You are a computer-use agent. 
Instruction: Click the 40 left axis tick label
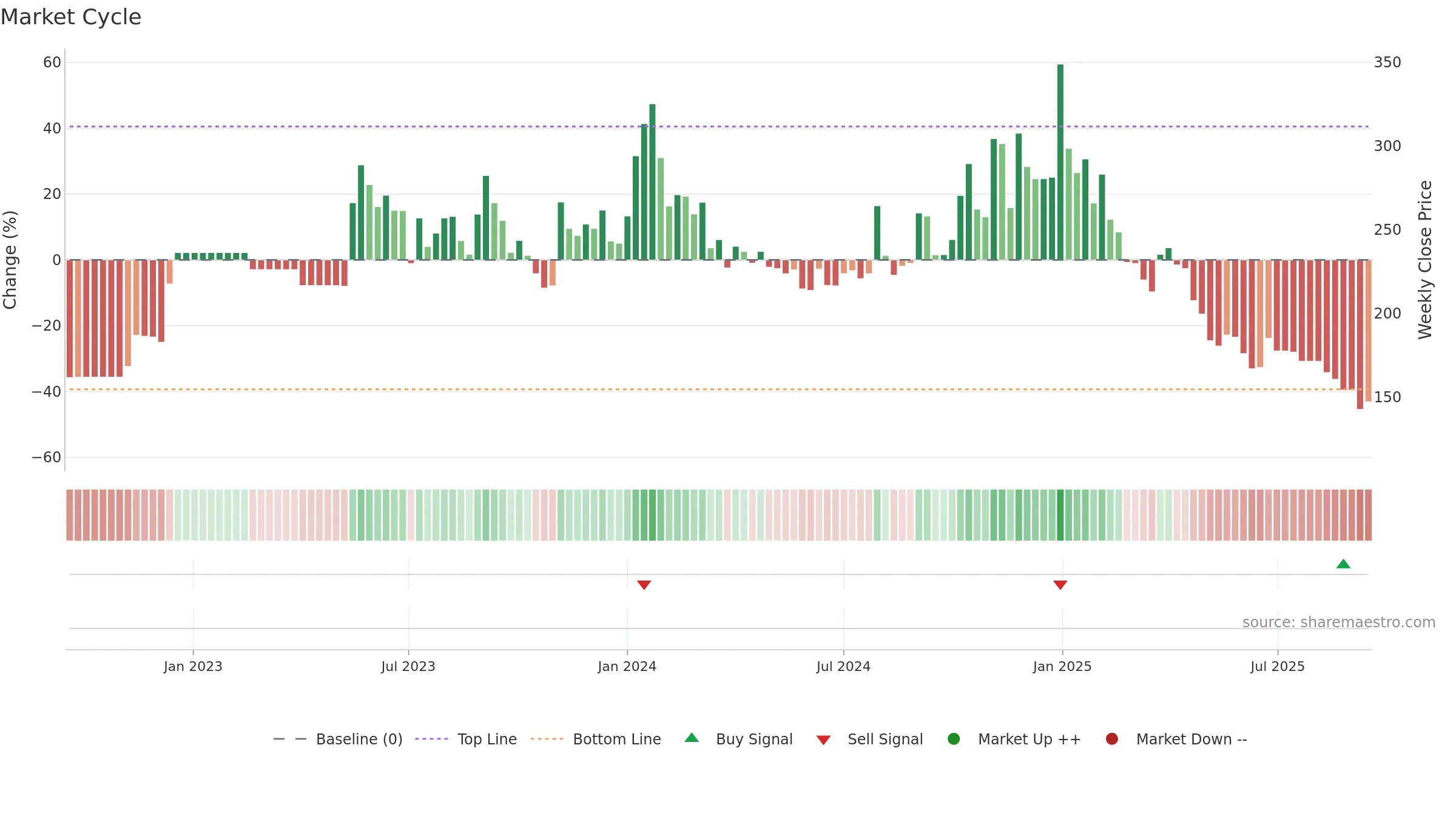pyautogui.click(x=52, y=129)
